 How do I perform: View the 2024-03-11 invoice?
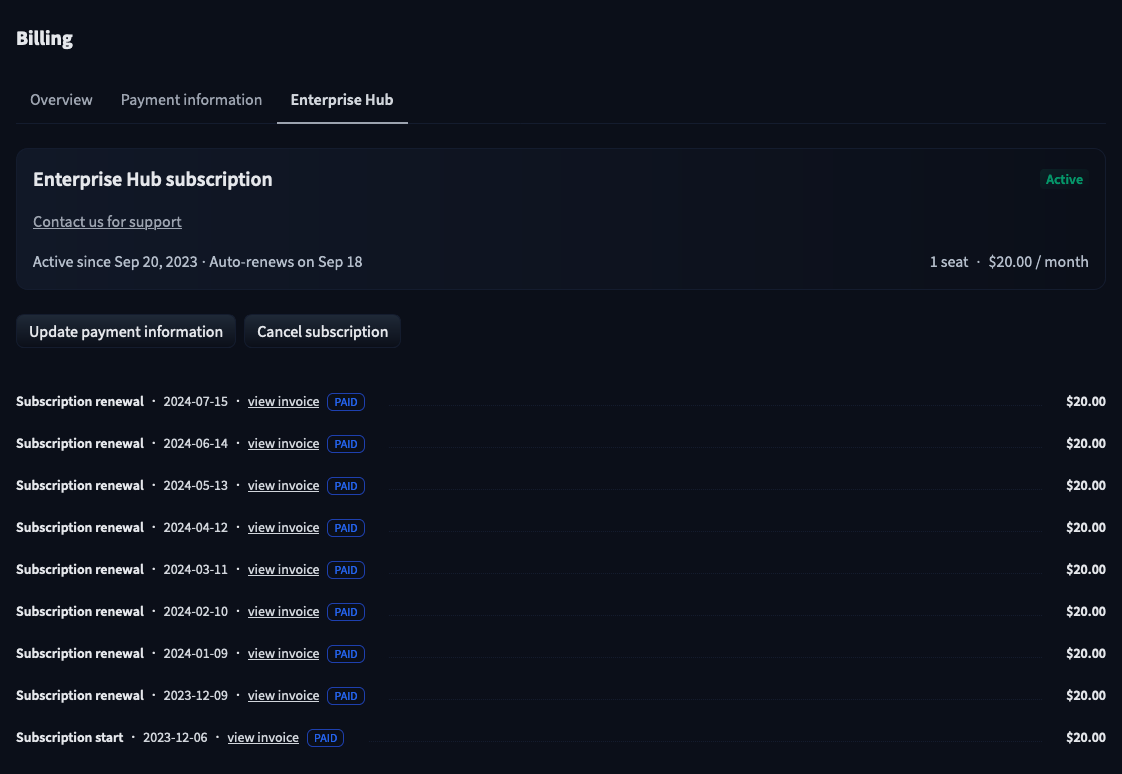pyautogui.click(x=283, y=570)
